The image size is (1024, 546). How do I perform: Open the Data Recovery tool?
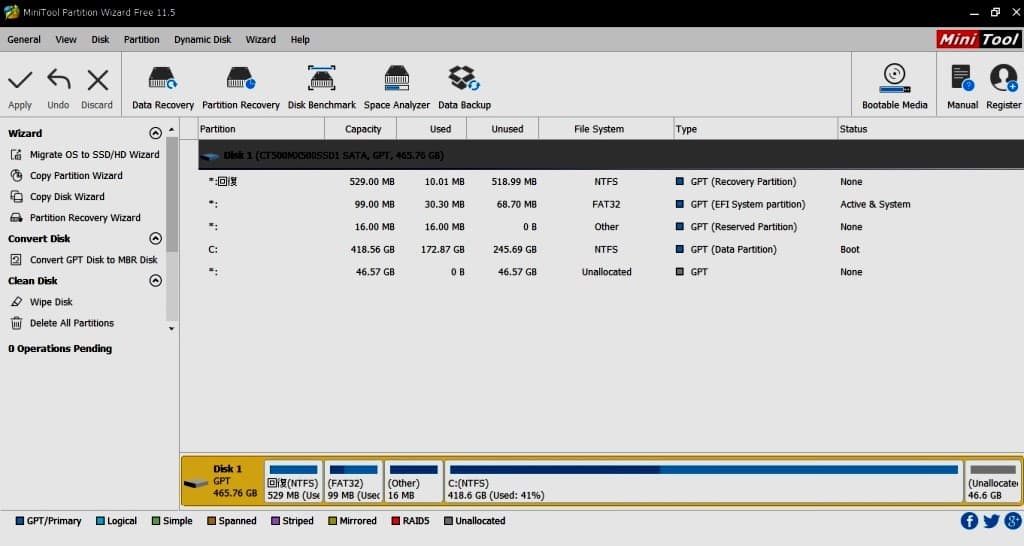pyautogui.click(x=163, y=80)
